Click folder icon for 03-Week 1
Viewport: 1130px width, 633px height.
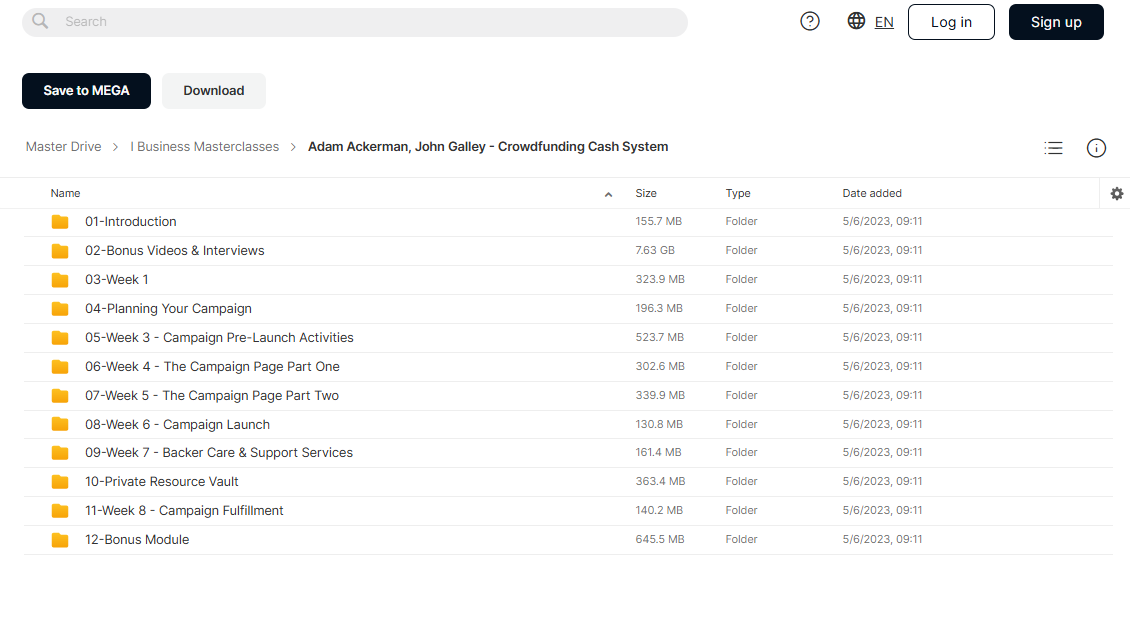click(60, 280)
